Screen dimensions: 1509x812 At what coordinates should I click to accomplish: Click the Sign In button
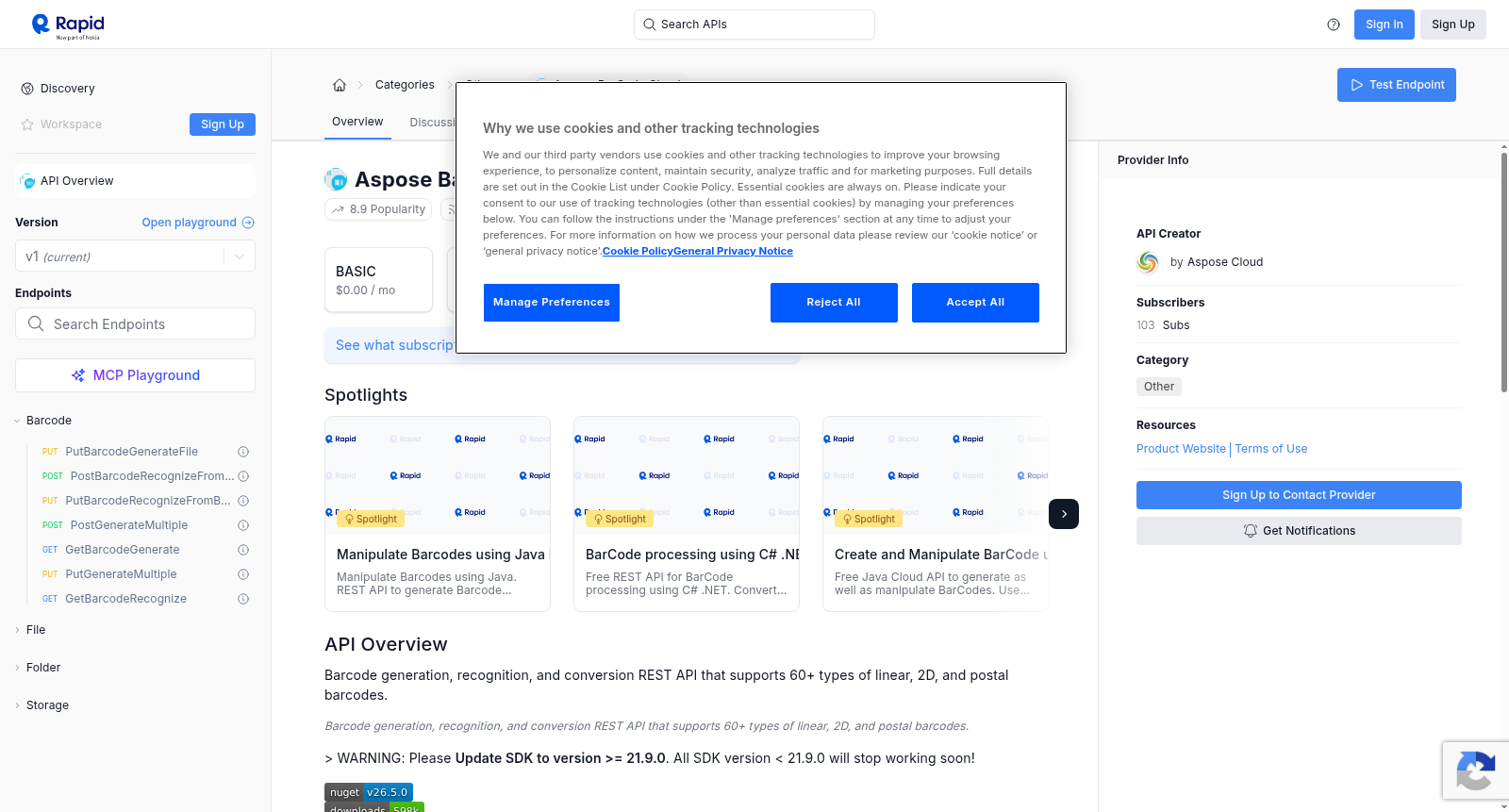[1385, 25]
